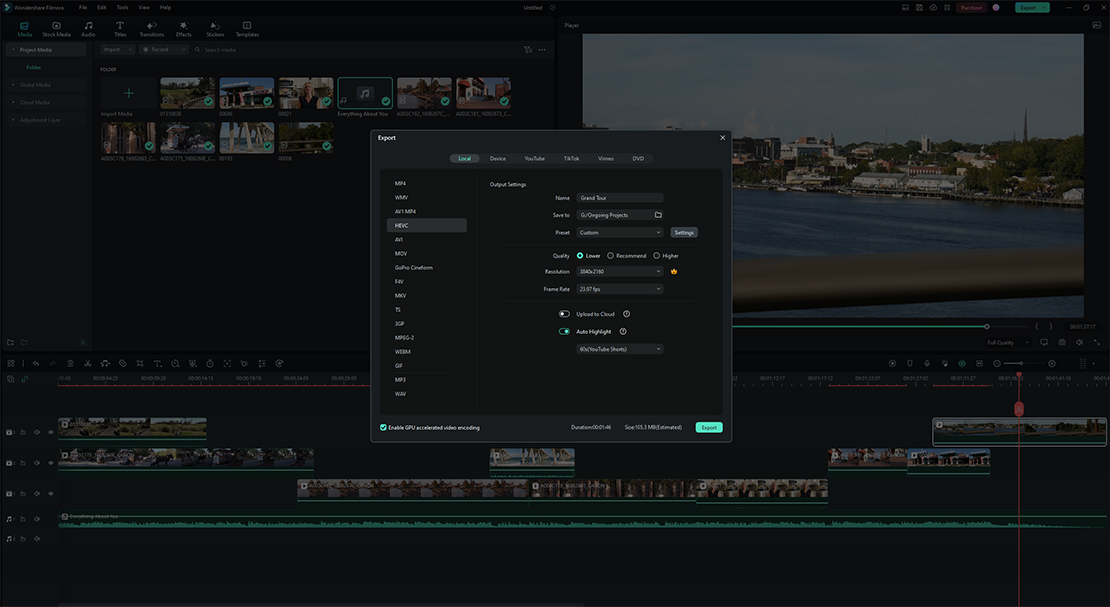Click the scissors split icon in timeline toolbar
The image size is (1110, 607).
point(88,363)
